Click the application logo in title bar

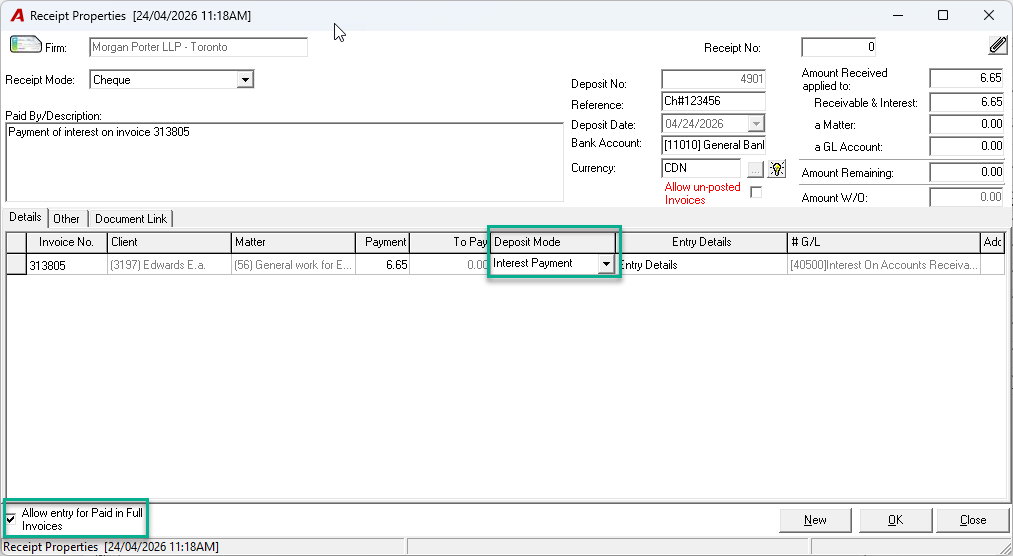pos(17,15)
